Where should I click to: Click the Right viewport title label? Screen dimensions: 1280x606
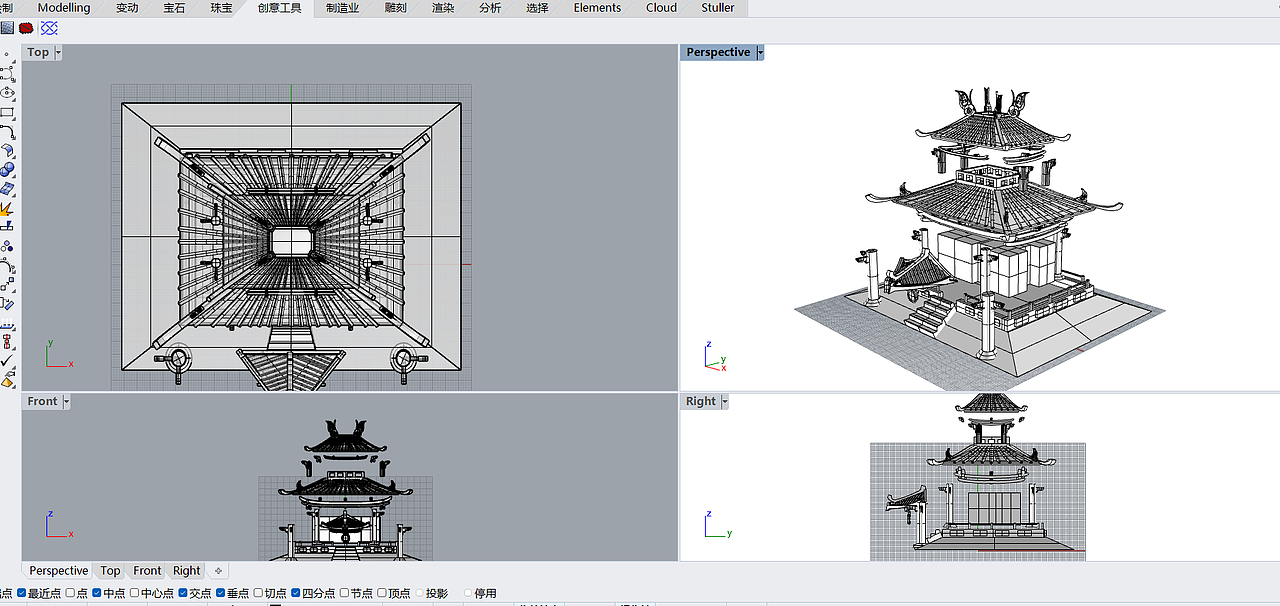700,401
